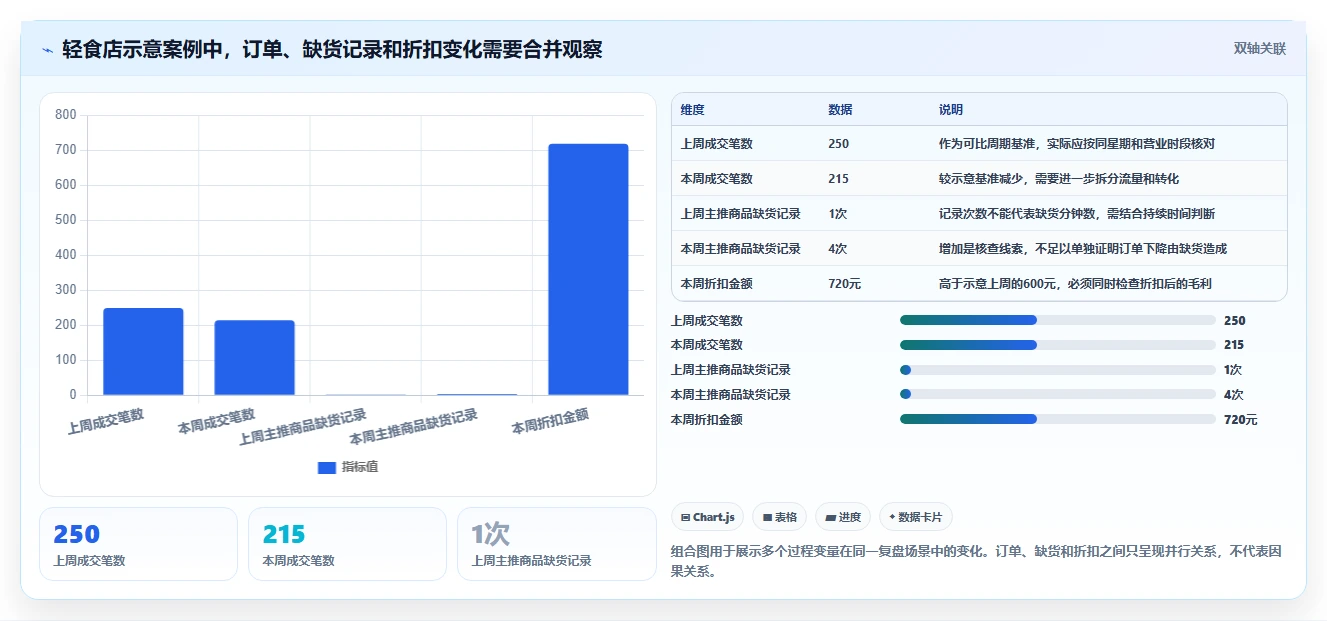
Task: Click the lightning icon beside the title
Action: 47,50
